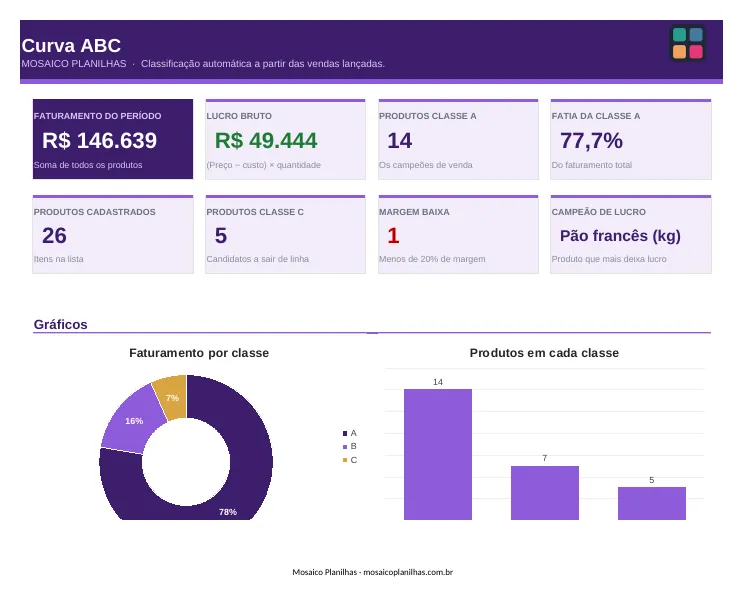Click the bar labeled 7

click(545, 493)
